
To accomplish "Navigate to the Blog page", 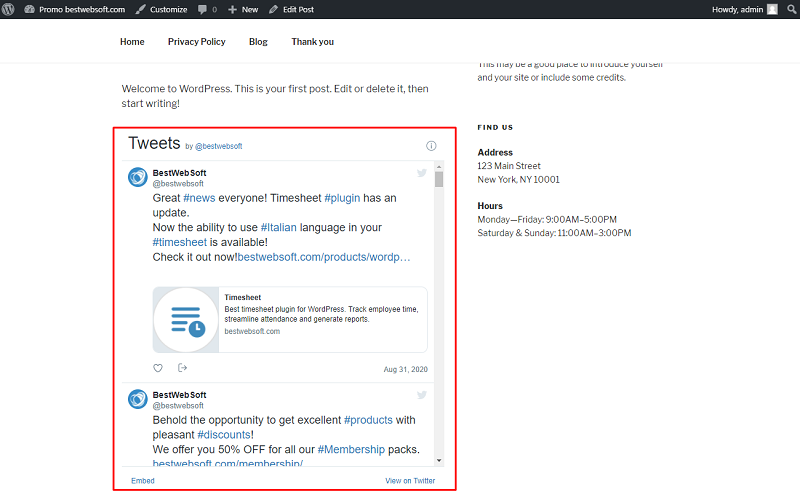I will tap(258, 42).
